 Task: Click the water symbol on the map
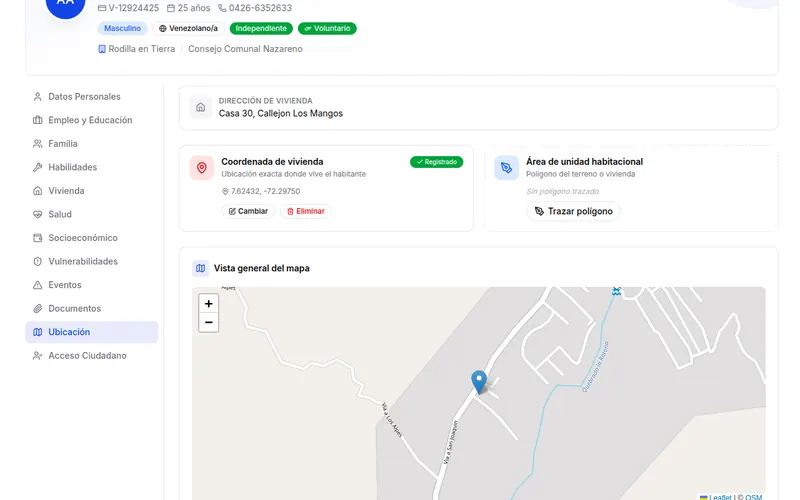pos(616,291)
